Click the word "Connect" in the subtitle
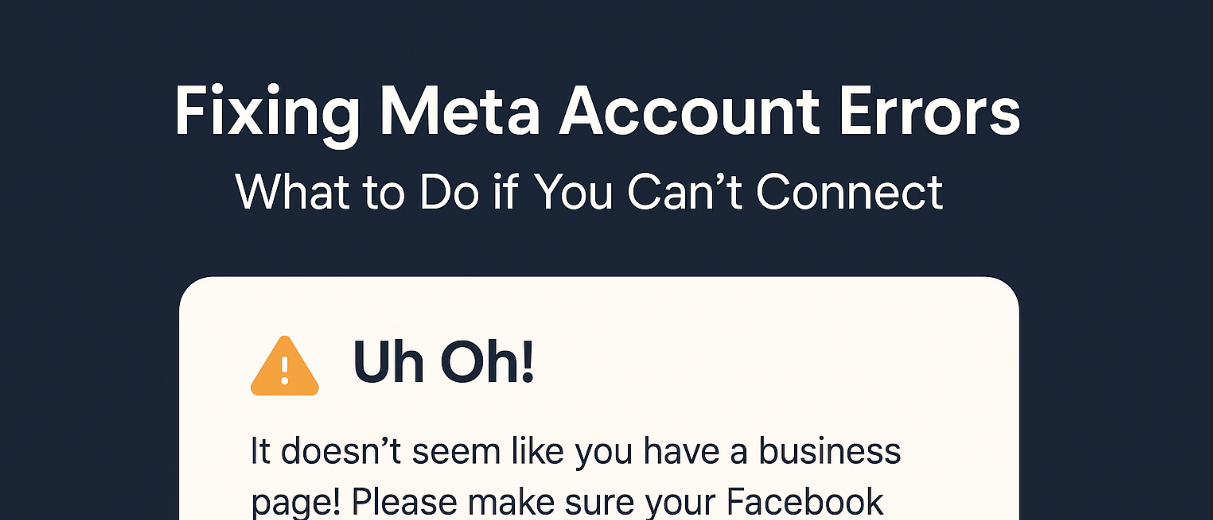The width and height of the screenshot is (1213, 520). (849, 191)
